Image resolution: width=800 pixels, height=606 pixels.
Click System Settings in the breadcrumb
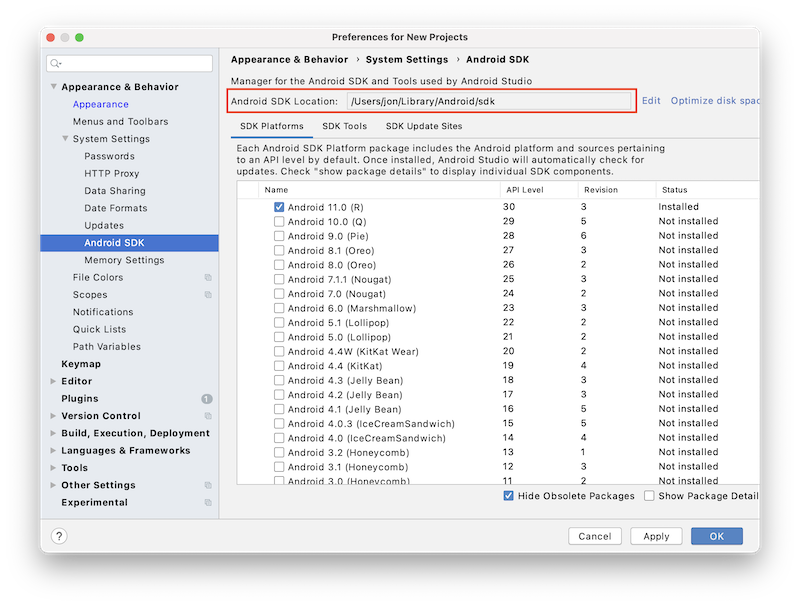coord(407,60)
